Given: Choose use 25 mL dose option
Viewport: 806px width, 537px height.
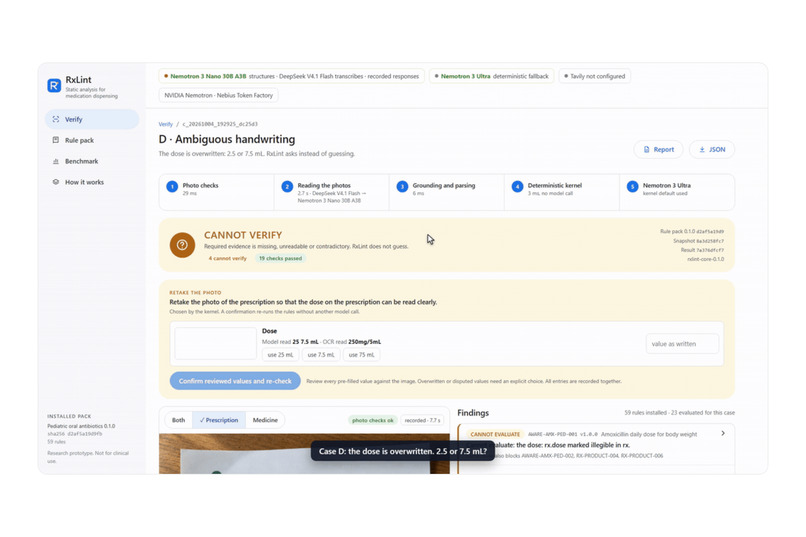Looking at the screenshot, I should 280,355.
